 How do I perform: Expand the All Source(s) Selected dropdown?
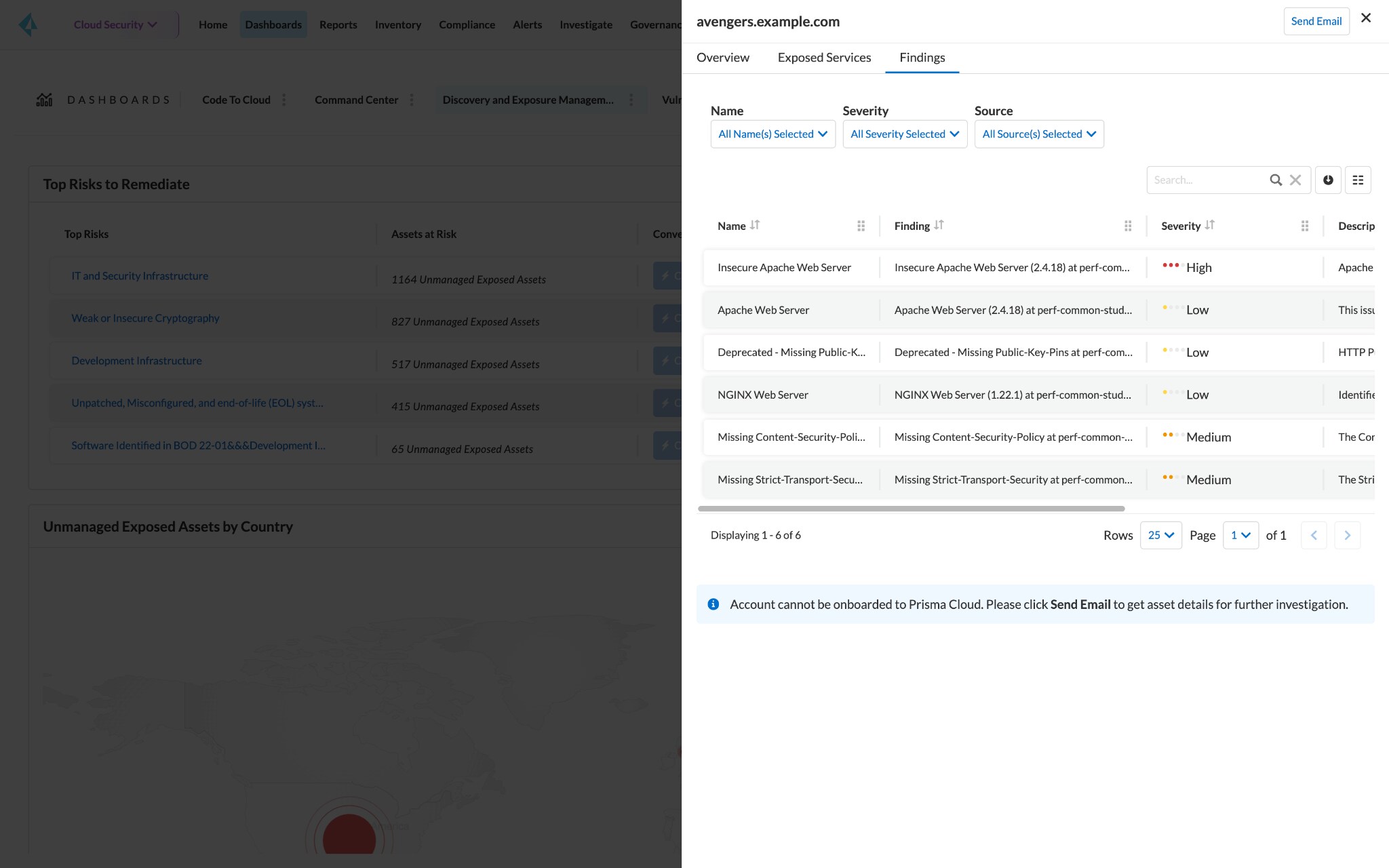(1039, 134)
